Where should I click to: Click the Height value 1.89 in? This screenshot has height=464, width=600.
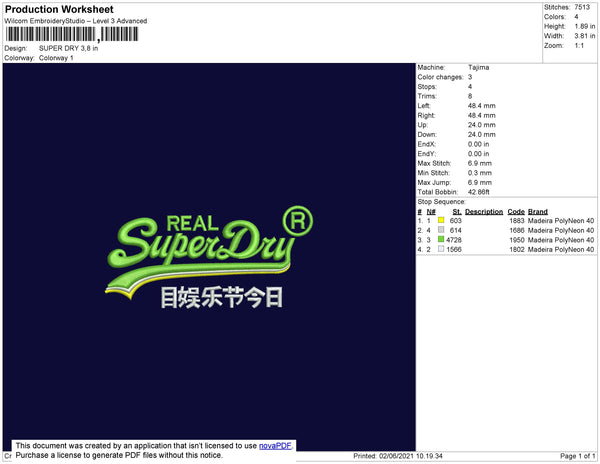point(585,26)
